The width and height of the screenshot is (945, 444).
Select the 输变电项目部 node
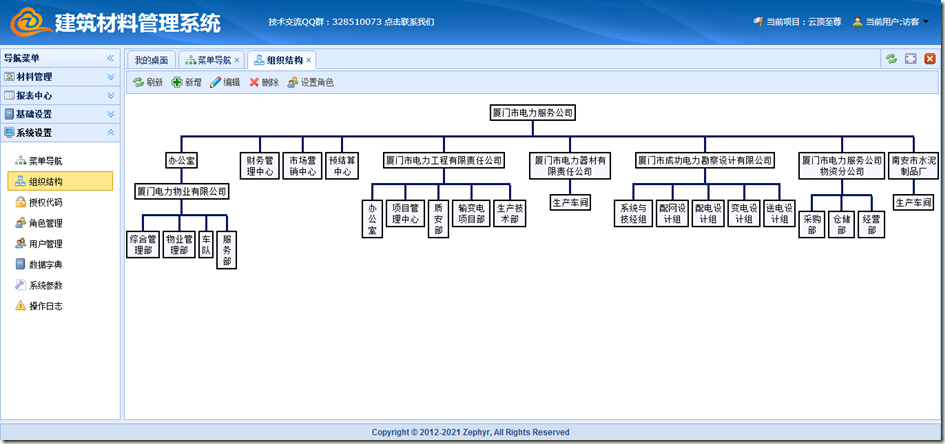(x=471, y=213)
